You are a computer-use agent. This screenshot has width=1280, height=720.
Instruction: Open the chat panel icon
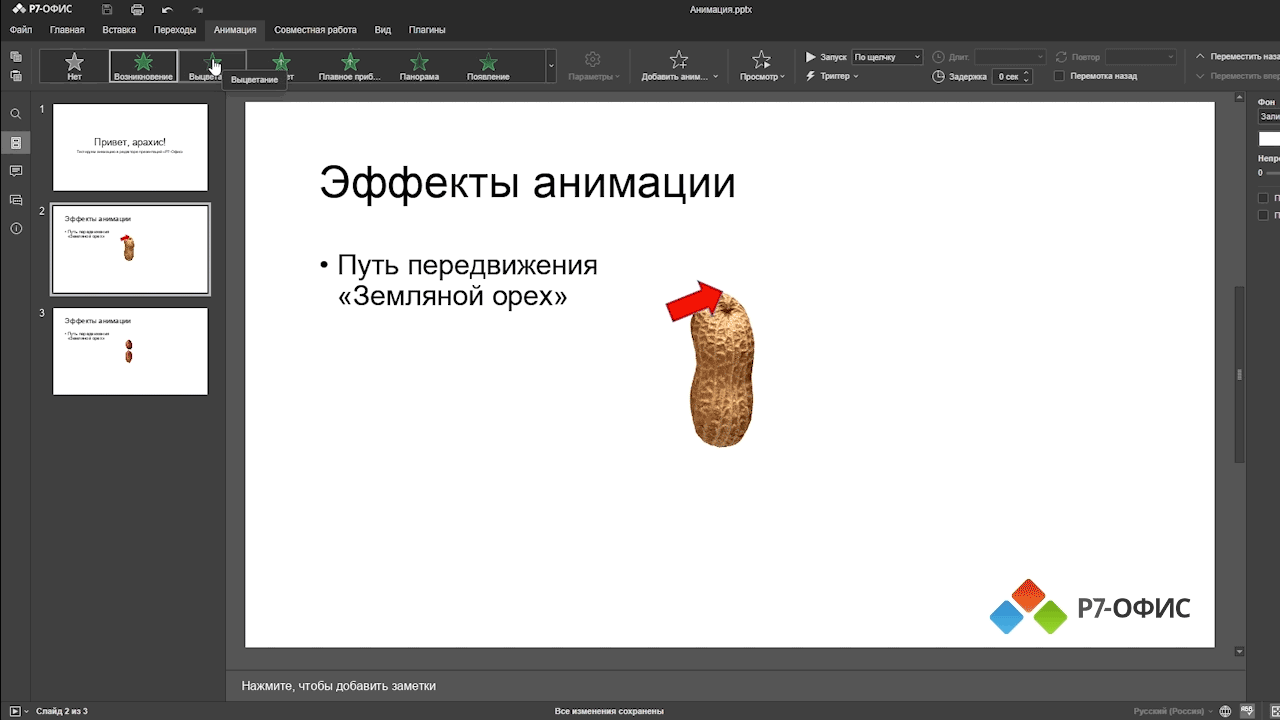(15, 198)
